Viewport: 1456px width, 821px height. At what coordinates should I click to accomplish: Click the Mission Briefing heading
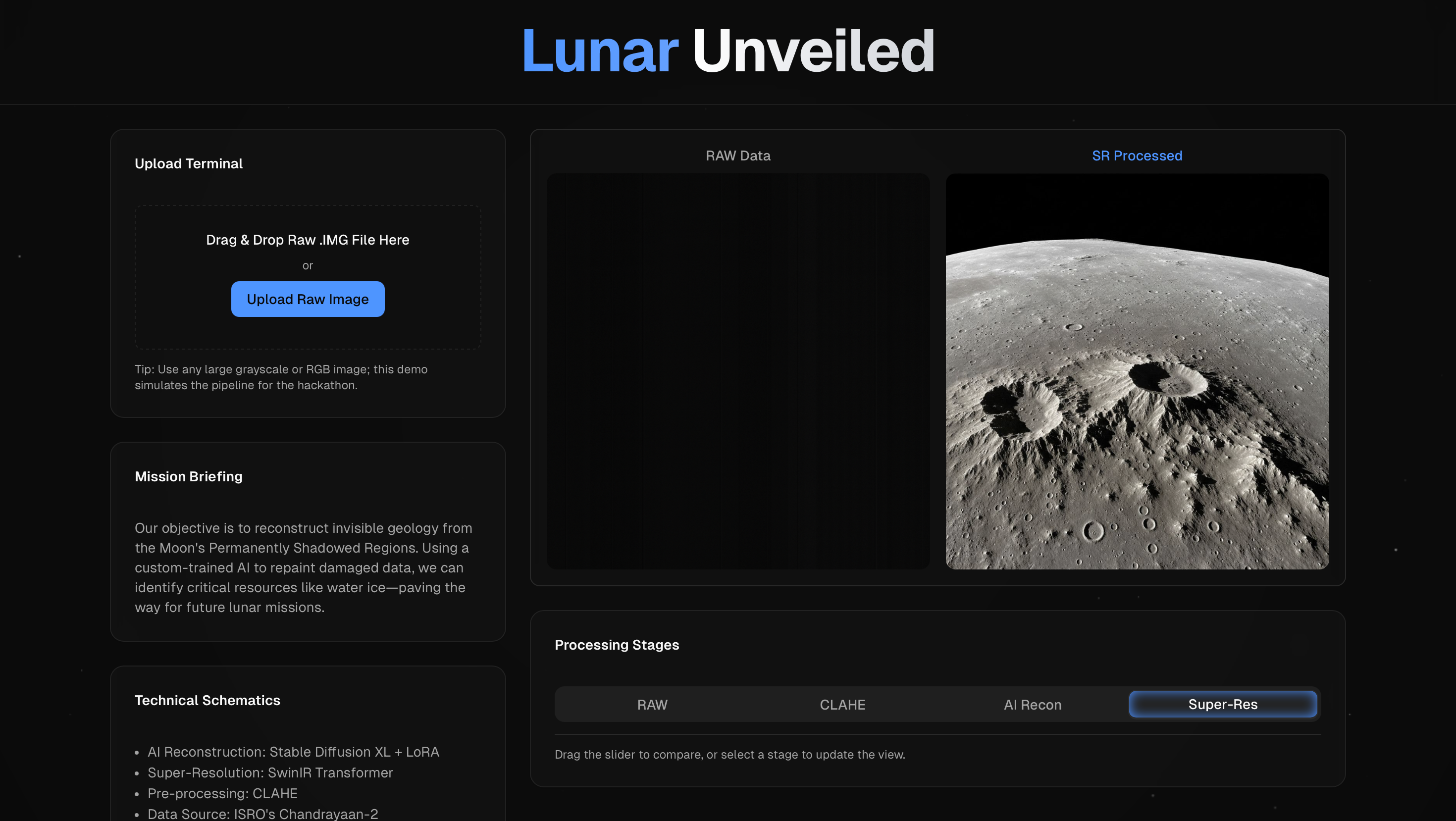pos(189,476)
